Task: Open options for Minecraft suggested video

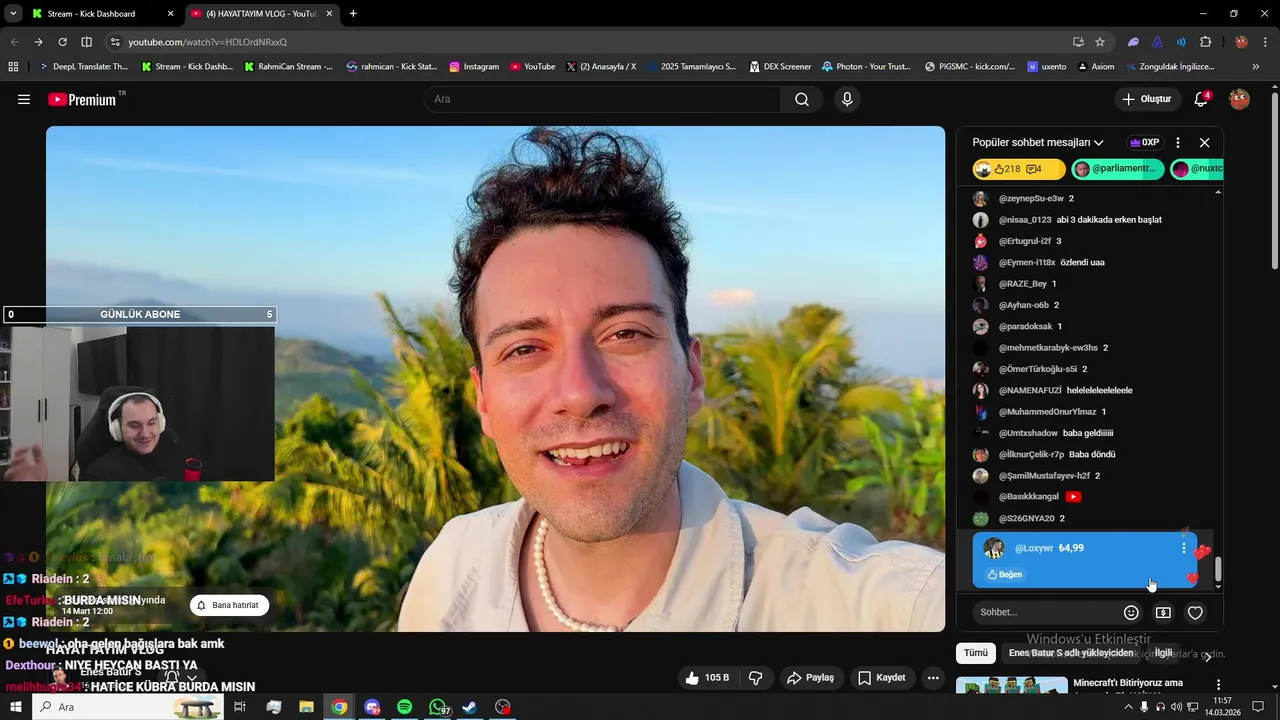Action: (x=1218, y=685)
